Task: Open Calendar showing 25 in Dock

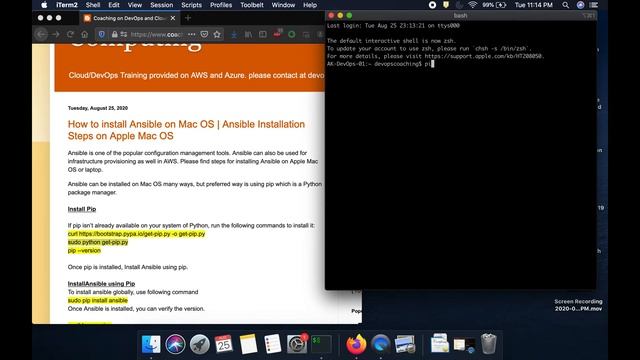Action: point(224,344)
